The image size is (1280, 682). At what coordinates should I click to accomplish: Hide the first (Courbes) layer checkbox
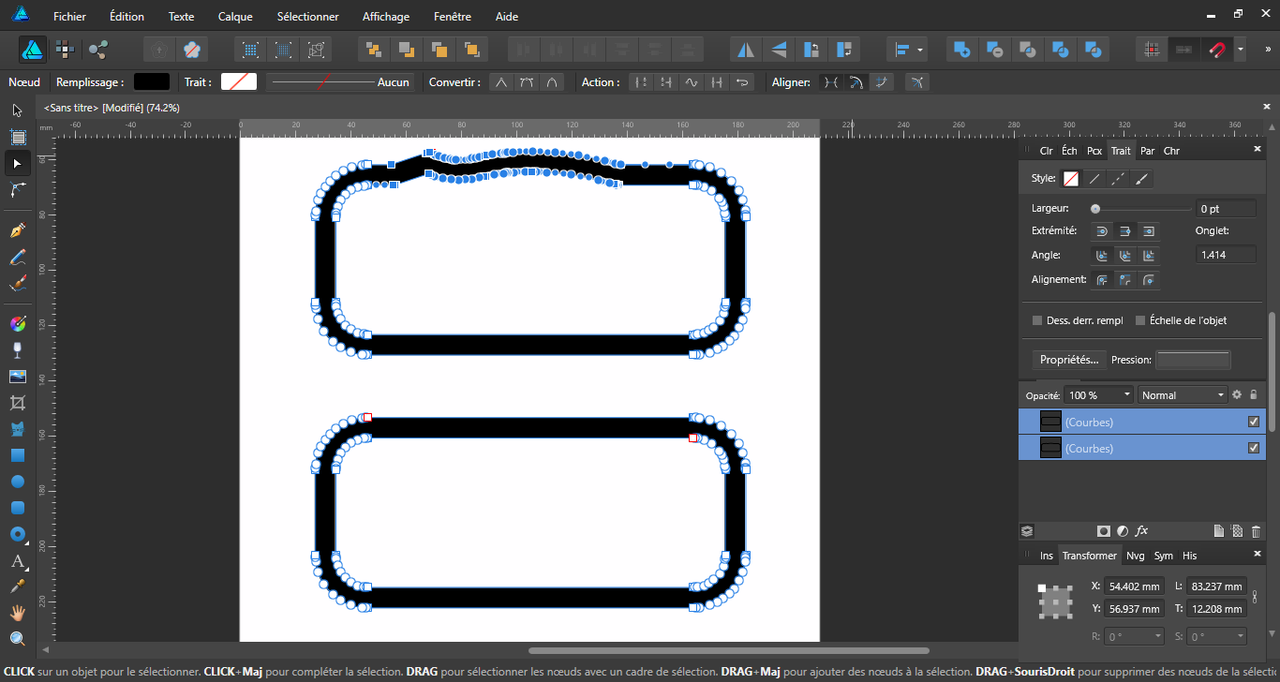click(x=1254, y=422)
